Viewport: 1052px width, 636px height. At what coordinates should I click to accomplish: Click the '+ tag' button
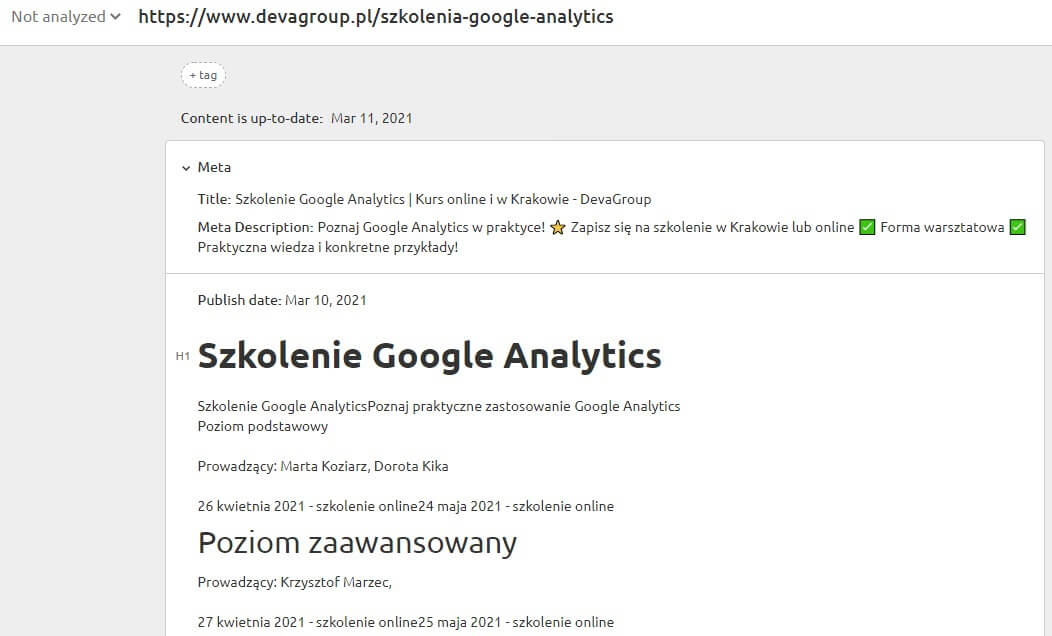coord(203,74)
